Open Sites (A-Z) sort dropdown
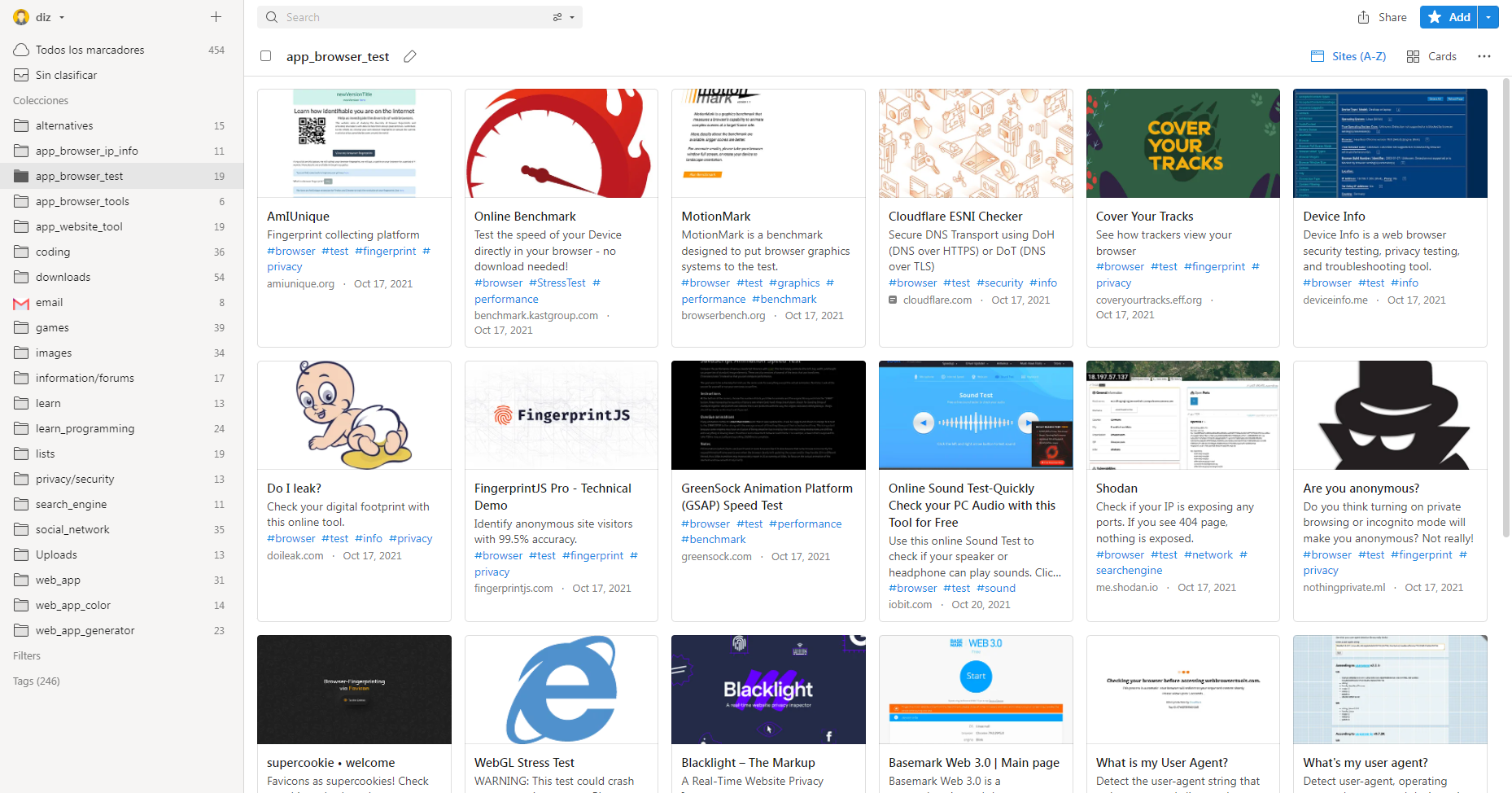1512x793 pixels. pyautogui.click(x=1348, y=56)
